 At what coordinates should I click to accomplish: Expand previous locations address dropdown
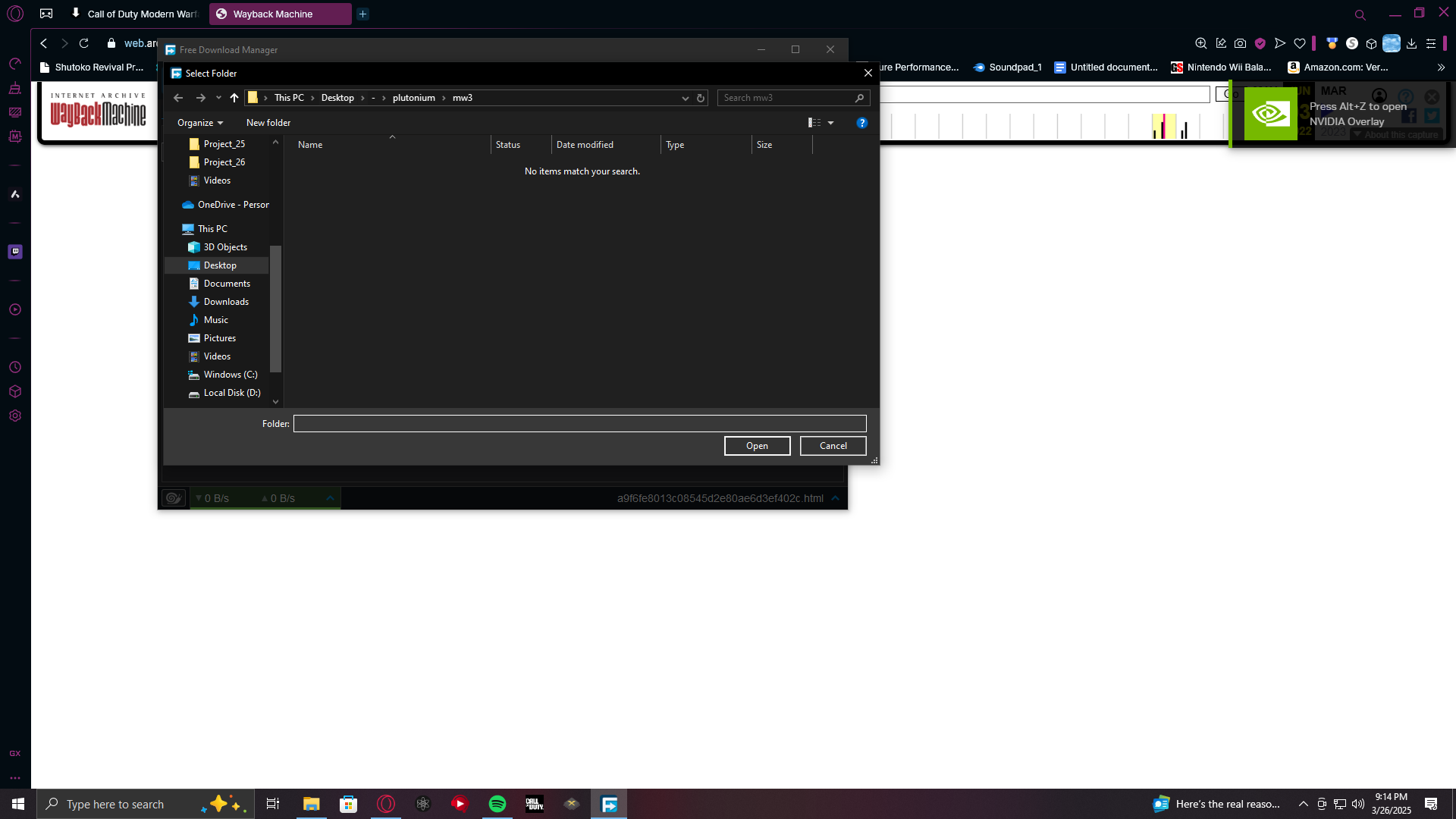pyautogui.click(x=685, y=98)
